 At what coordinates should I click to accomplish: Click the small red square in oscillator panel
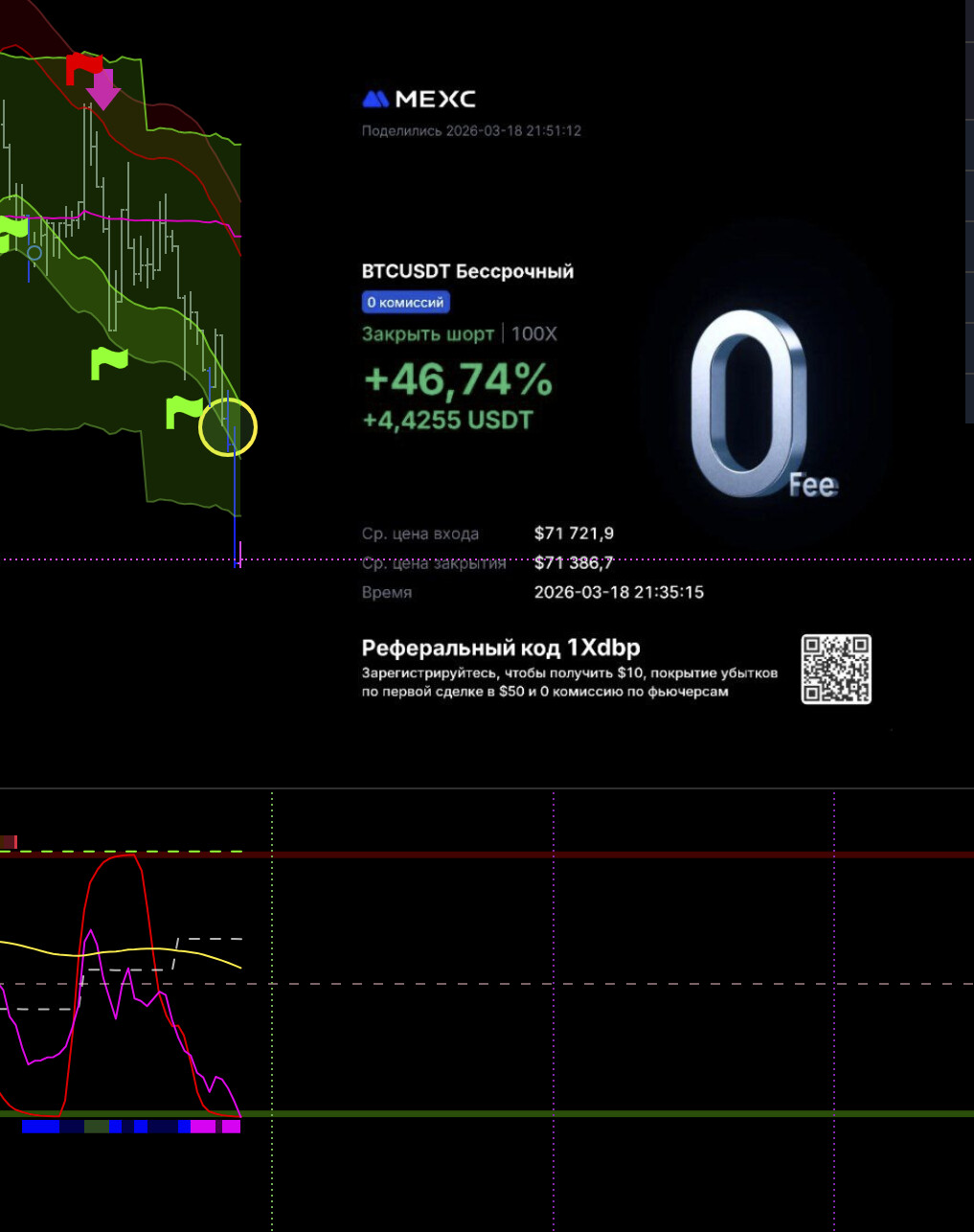click(x=9, y=841)
